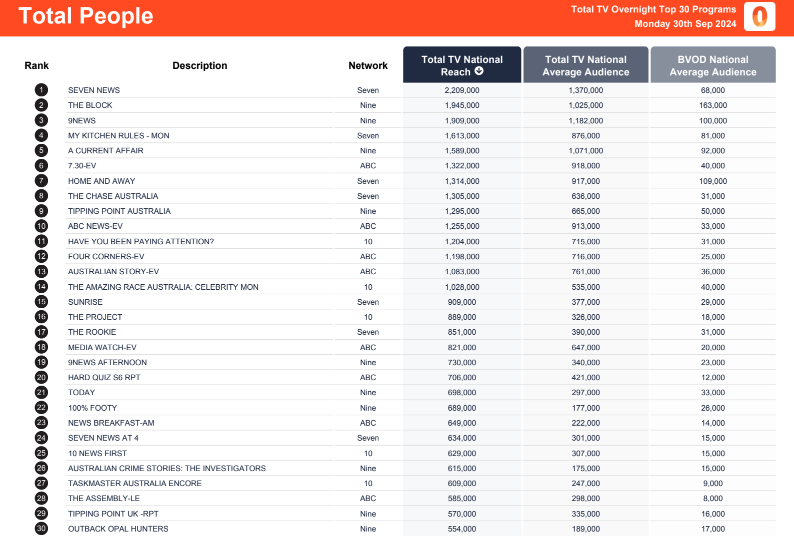Click rank 10 badge for ABC News-EV
The height and width of the screenshot is (550, 794).
pos(41,226)
